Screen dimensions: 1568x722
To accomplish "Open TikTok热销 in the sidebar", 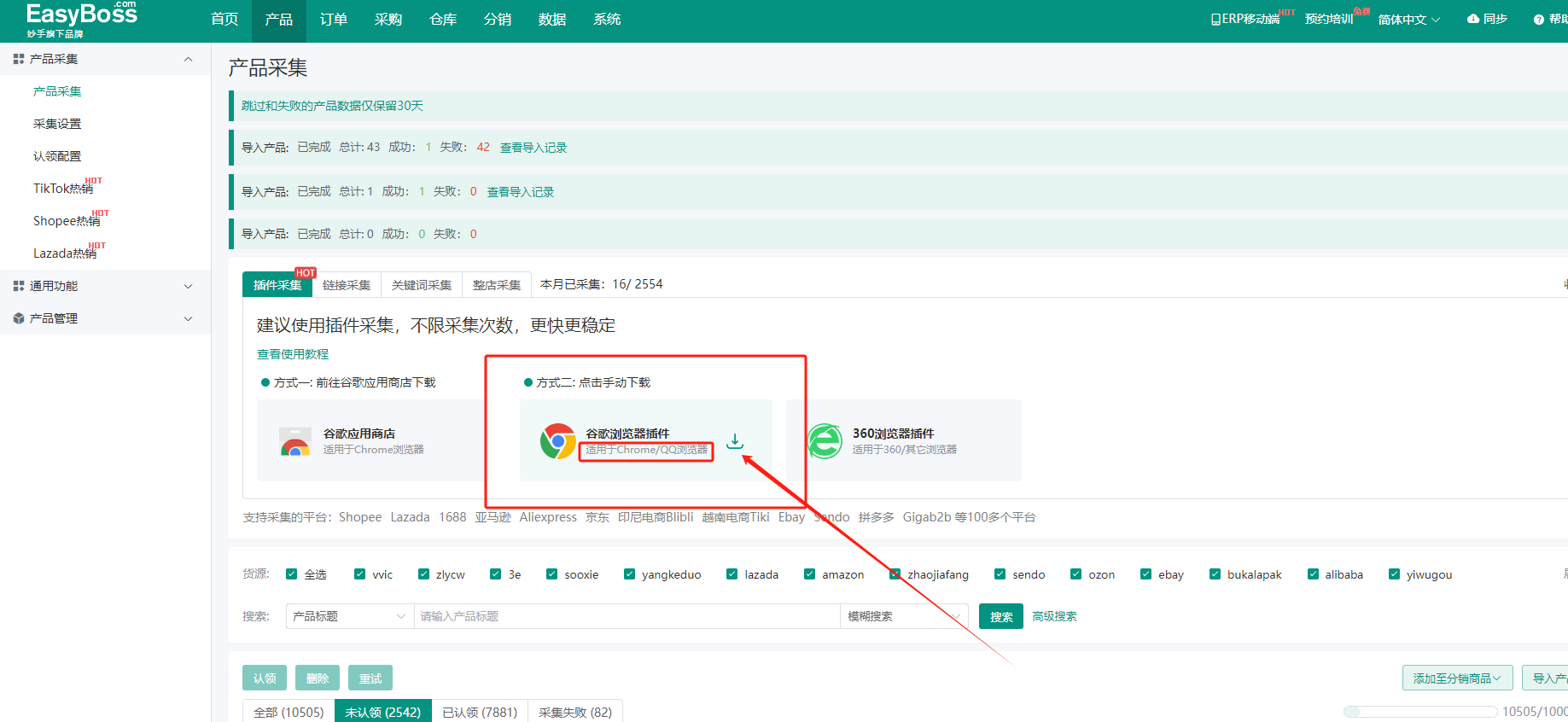I will (63, 189).
